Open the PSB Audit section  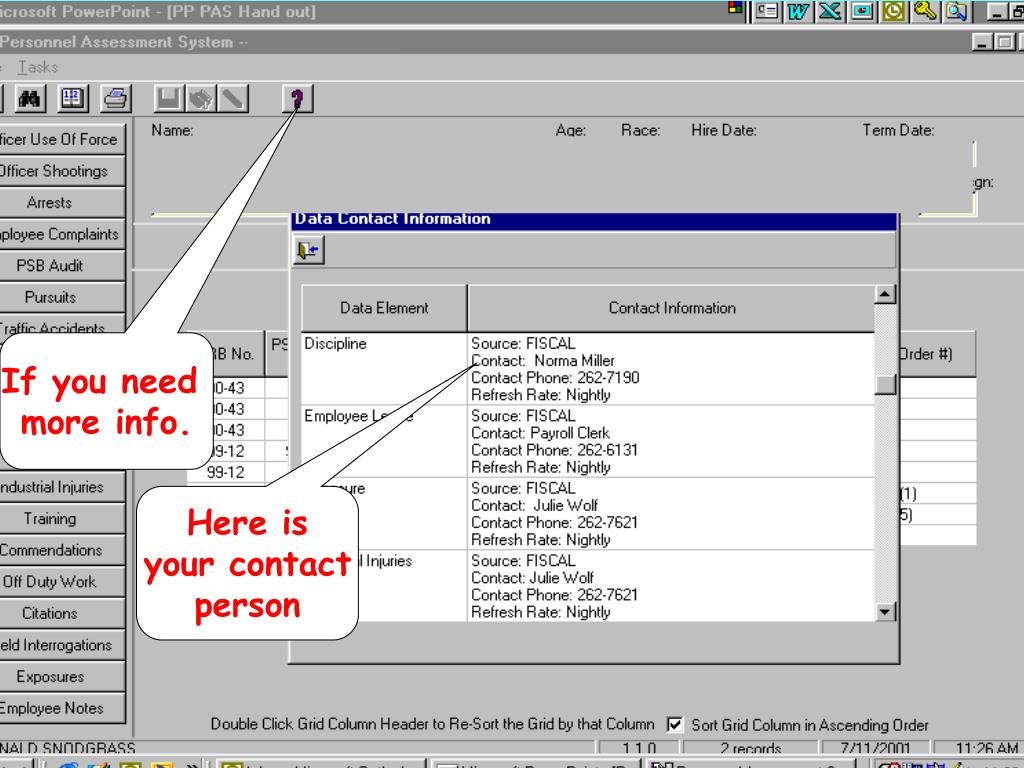coord(62,266)
